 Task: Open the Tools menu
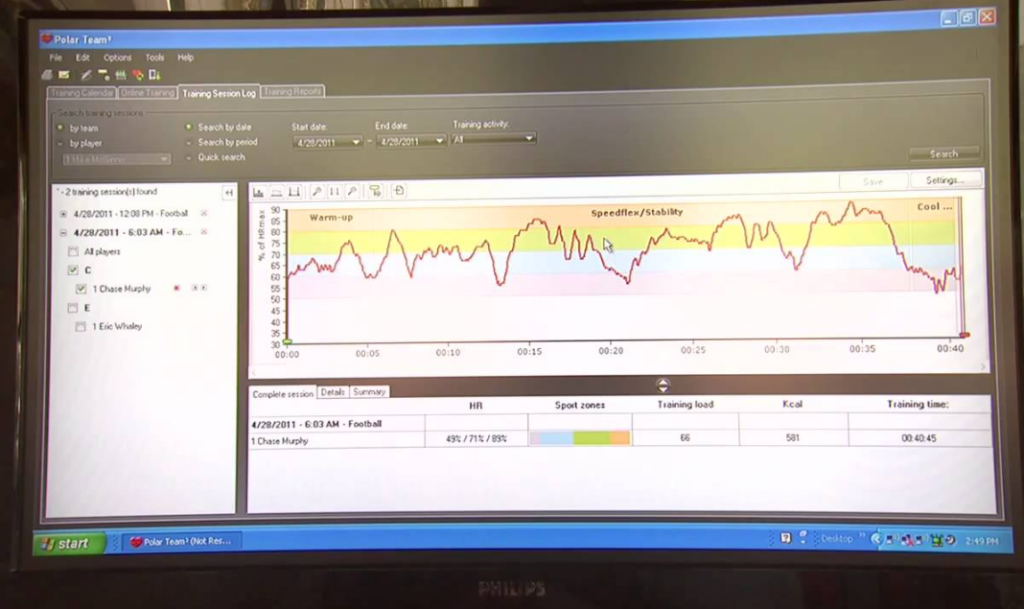(x=155, y=57)
